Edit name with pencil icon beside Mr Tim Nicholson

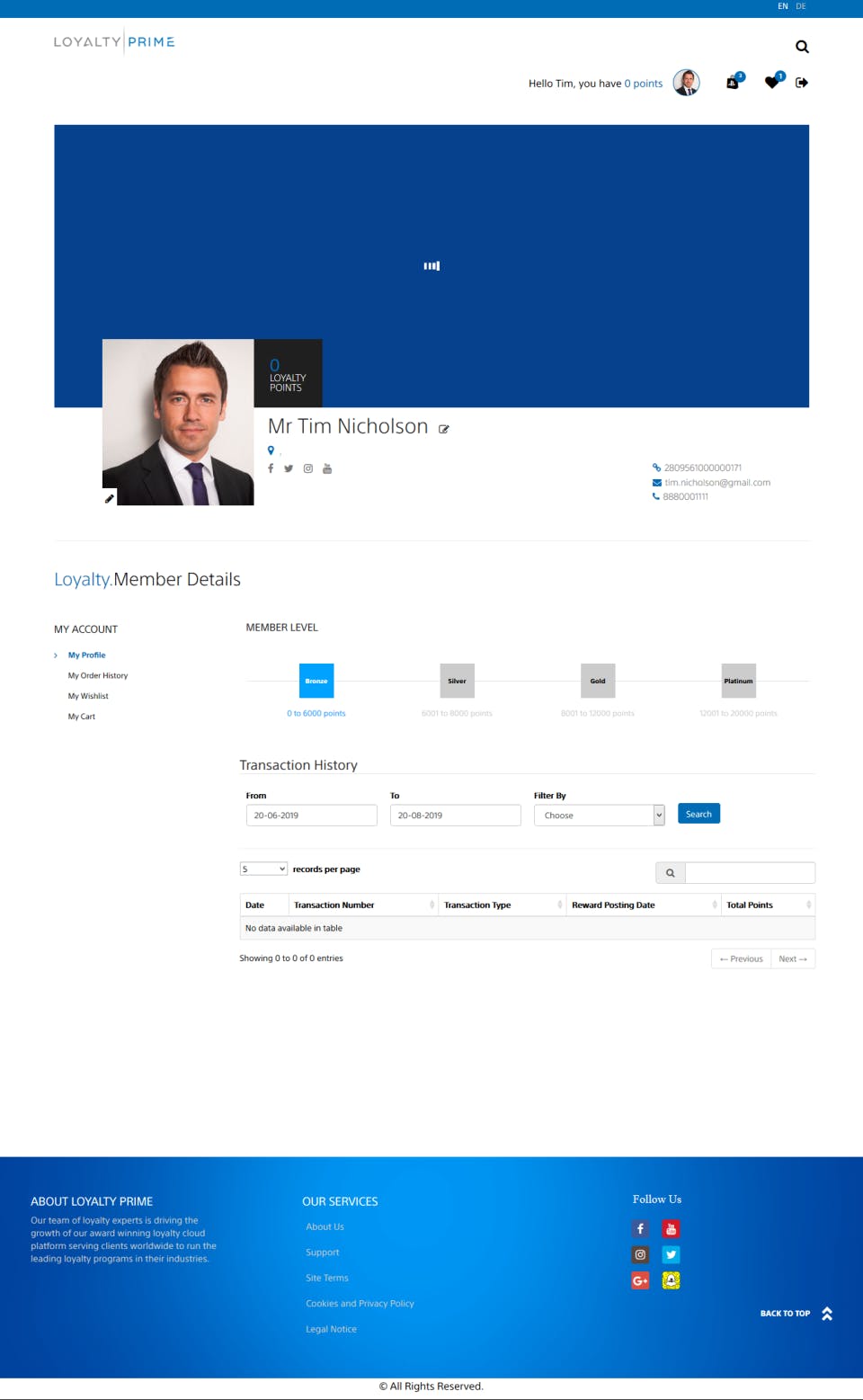click(444, 429)
